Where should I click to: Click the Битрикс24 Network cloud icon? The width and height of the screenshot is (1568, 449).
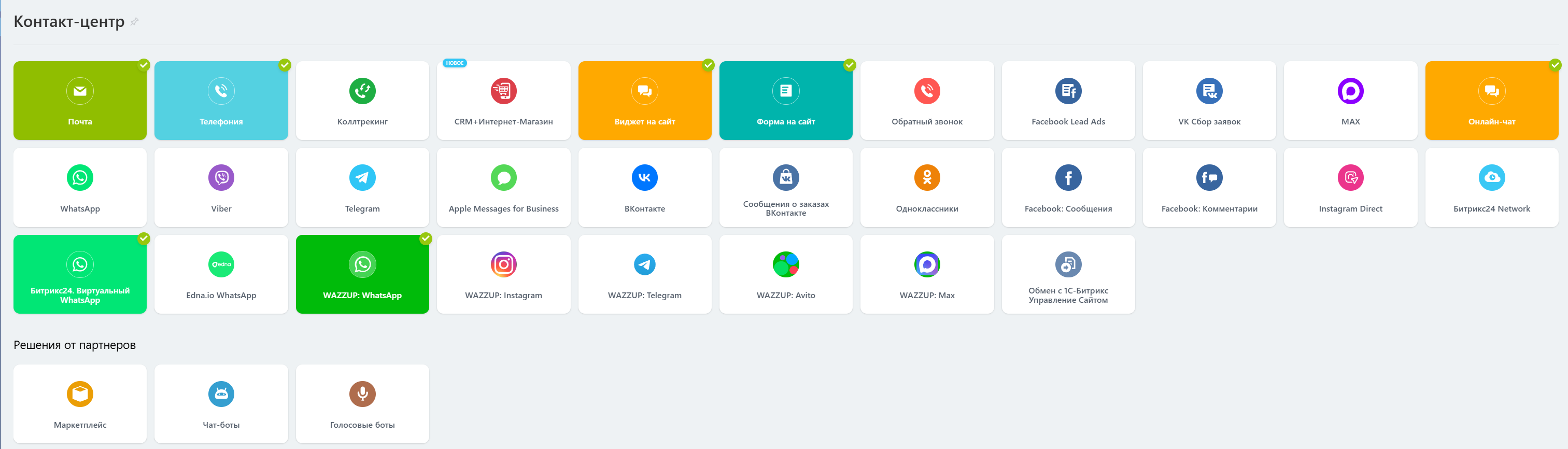pyautogui.click(x=1492, y=178)
